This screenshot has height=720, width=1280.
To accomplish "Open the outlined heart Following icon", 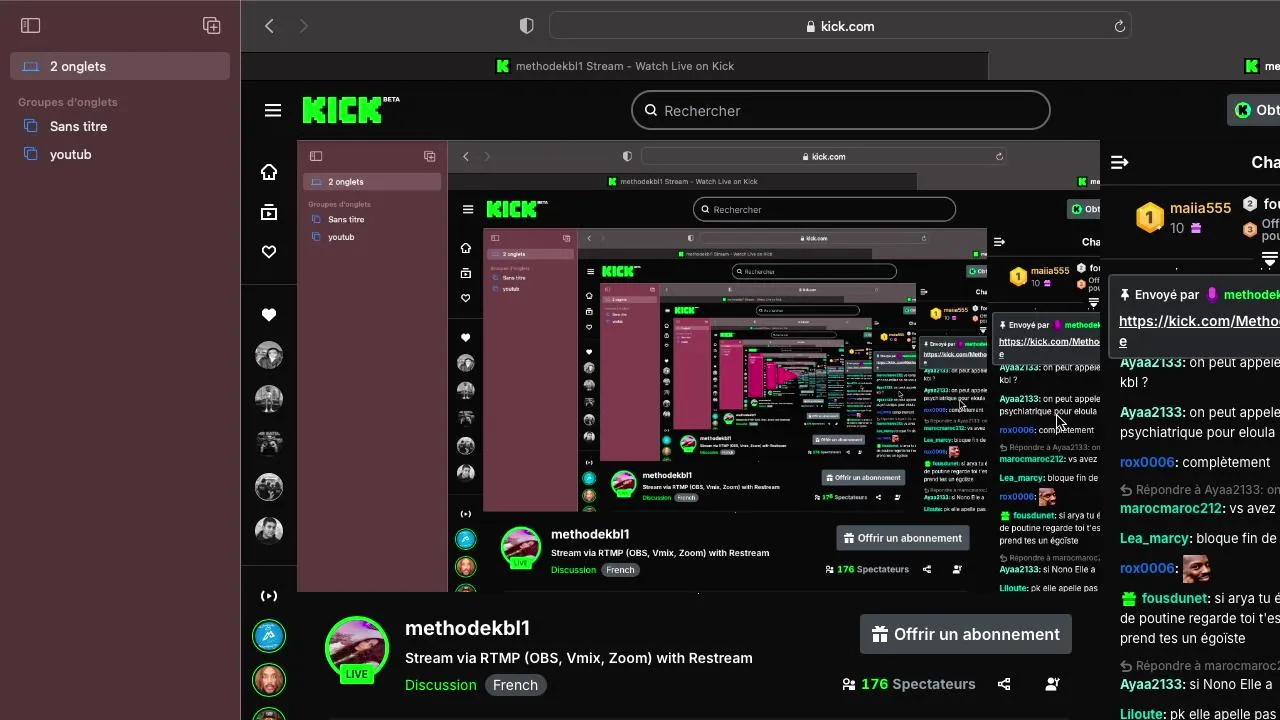I will tap(269, 252).
